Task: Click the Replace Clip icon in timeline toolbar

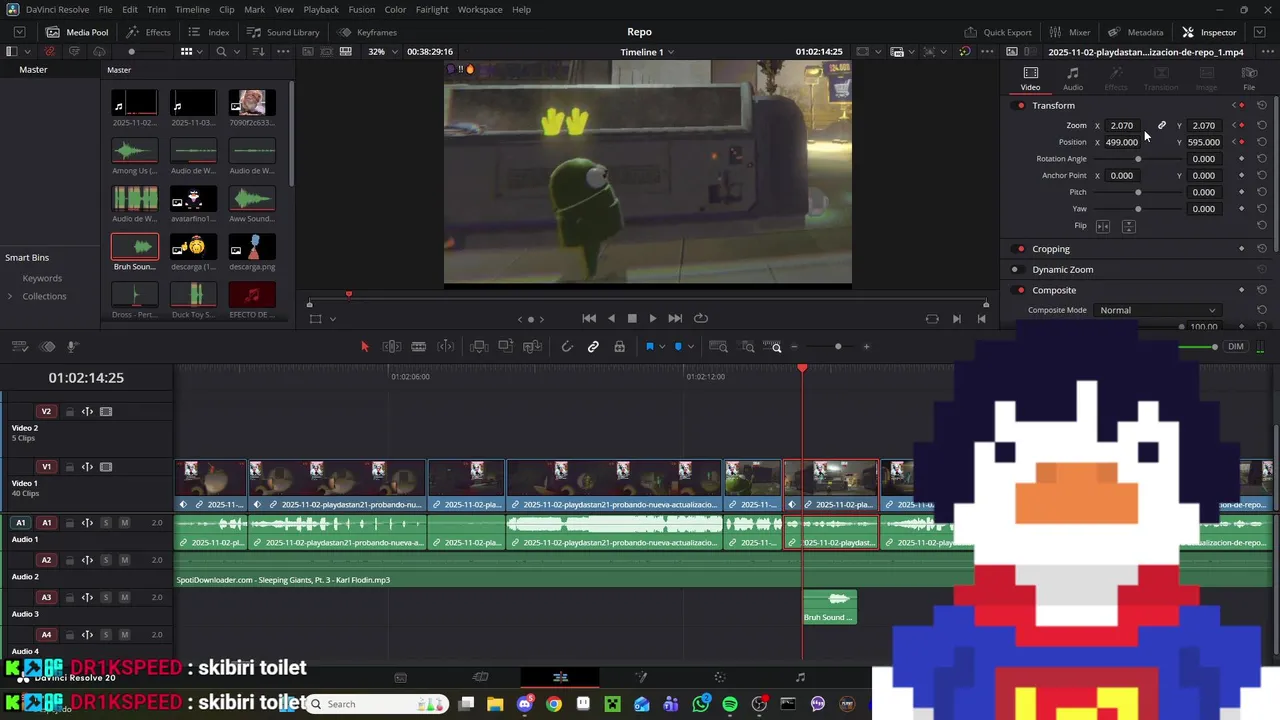Action: pos(533,347)
